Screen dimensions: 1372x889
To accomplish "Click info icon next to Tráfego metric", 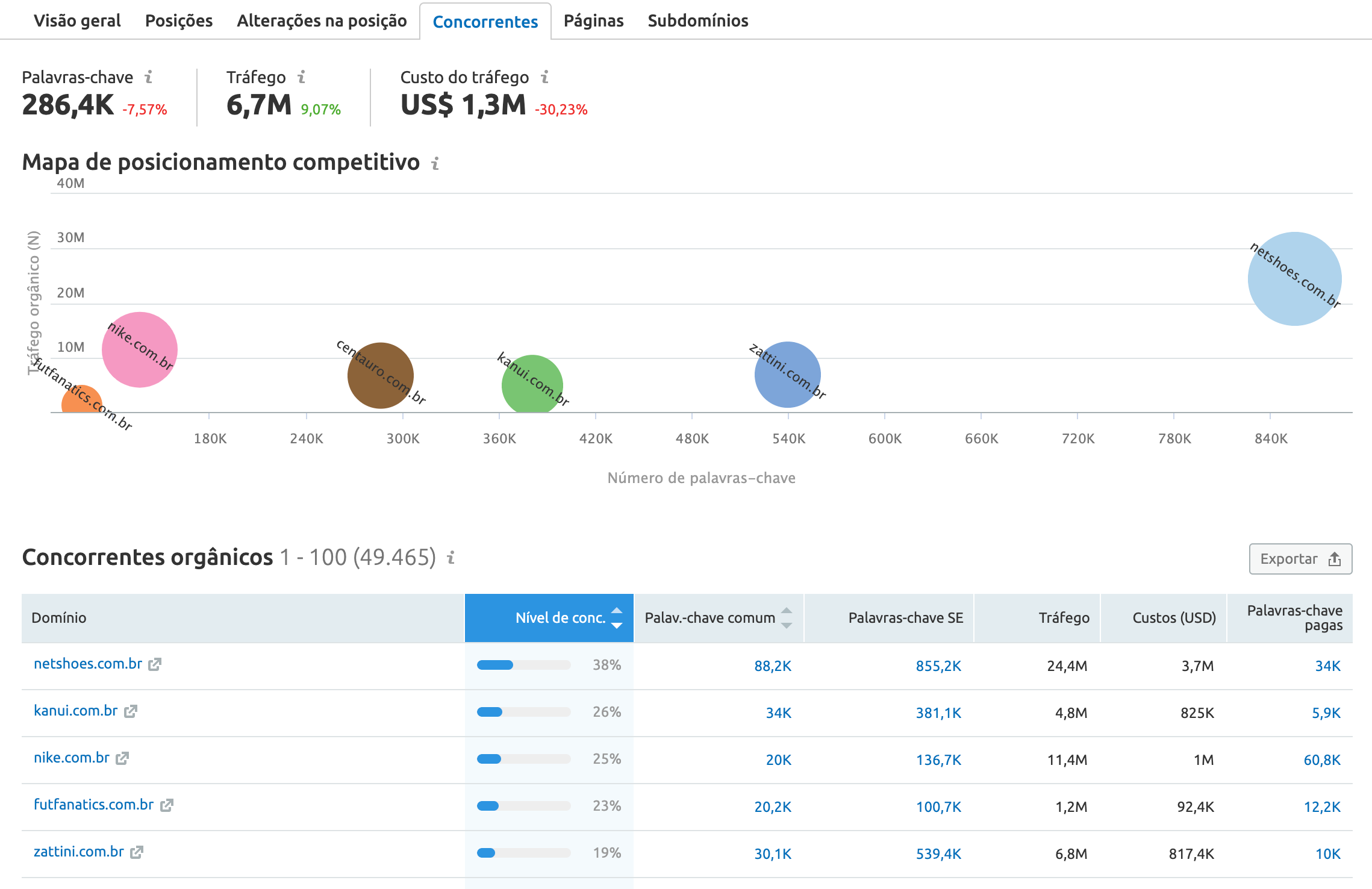I will click(x=302, y=77).
